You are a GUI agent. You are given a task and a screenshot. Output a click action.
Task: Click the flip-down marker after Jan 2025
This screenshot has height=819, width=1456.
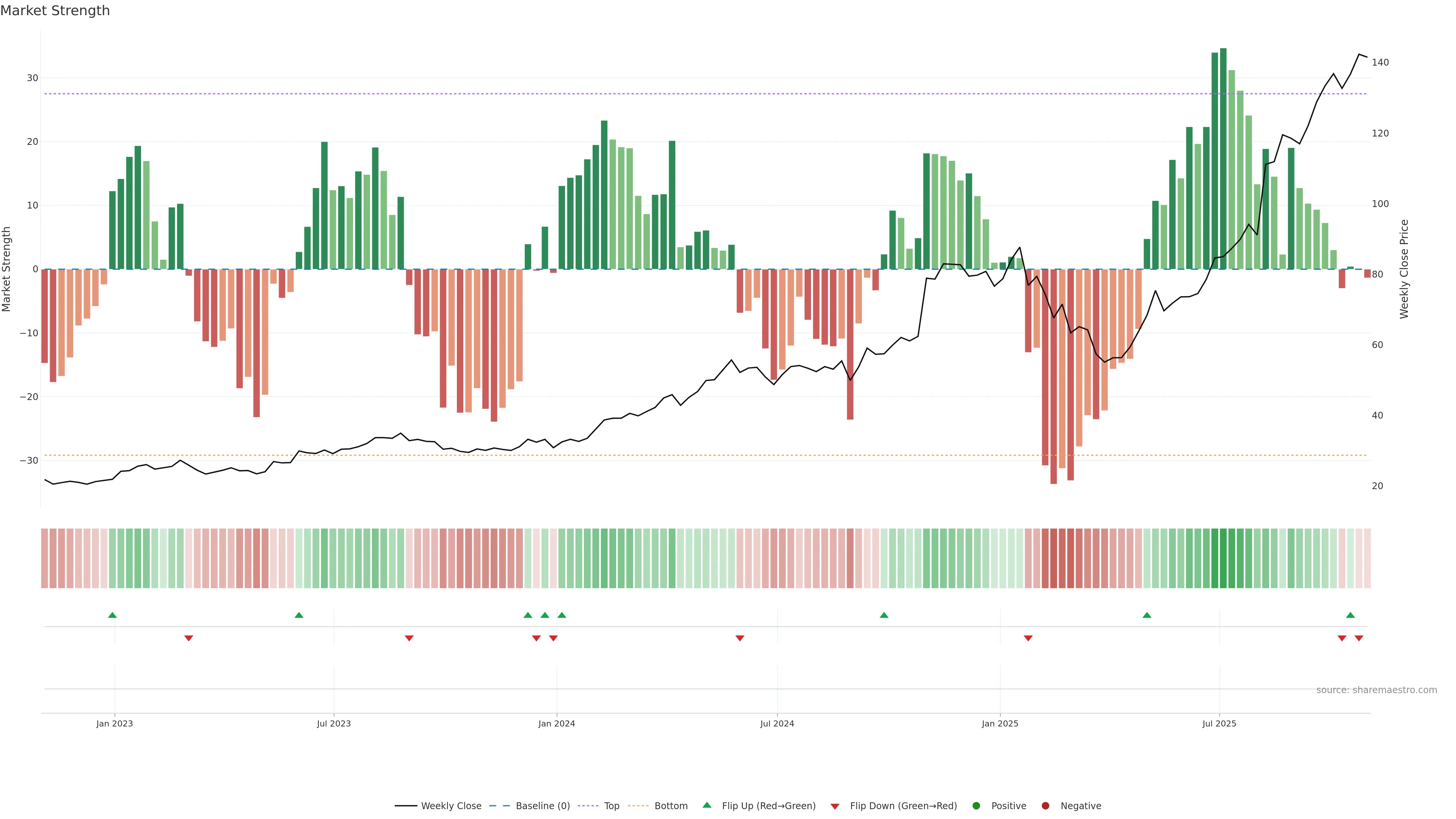pyautogui.click(x=1028, y=638)
